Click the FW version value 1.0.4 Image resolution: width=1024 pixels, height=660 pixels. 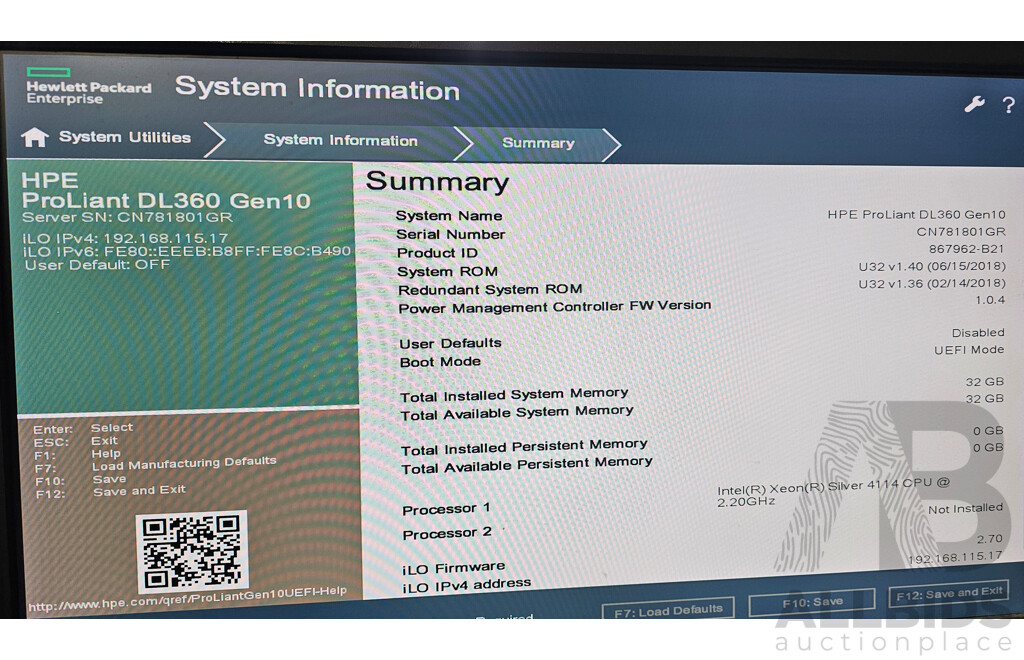coord(989,300)
